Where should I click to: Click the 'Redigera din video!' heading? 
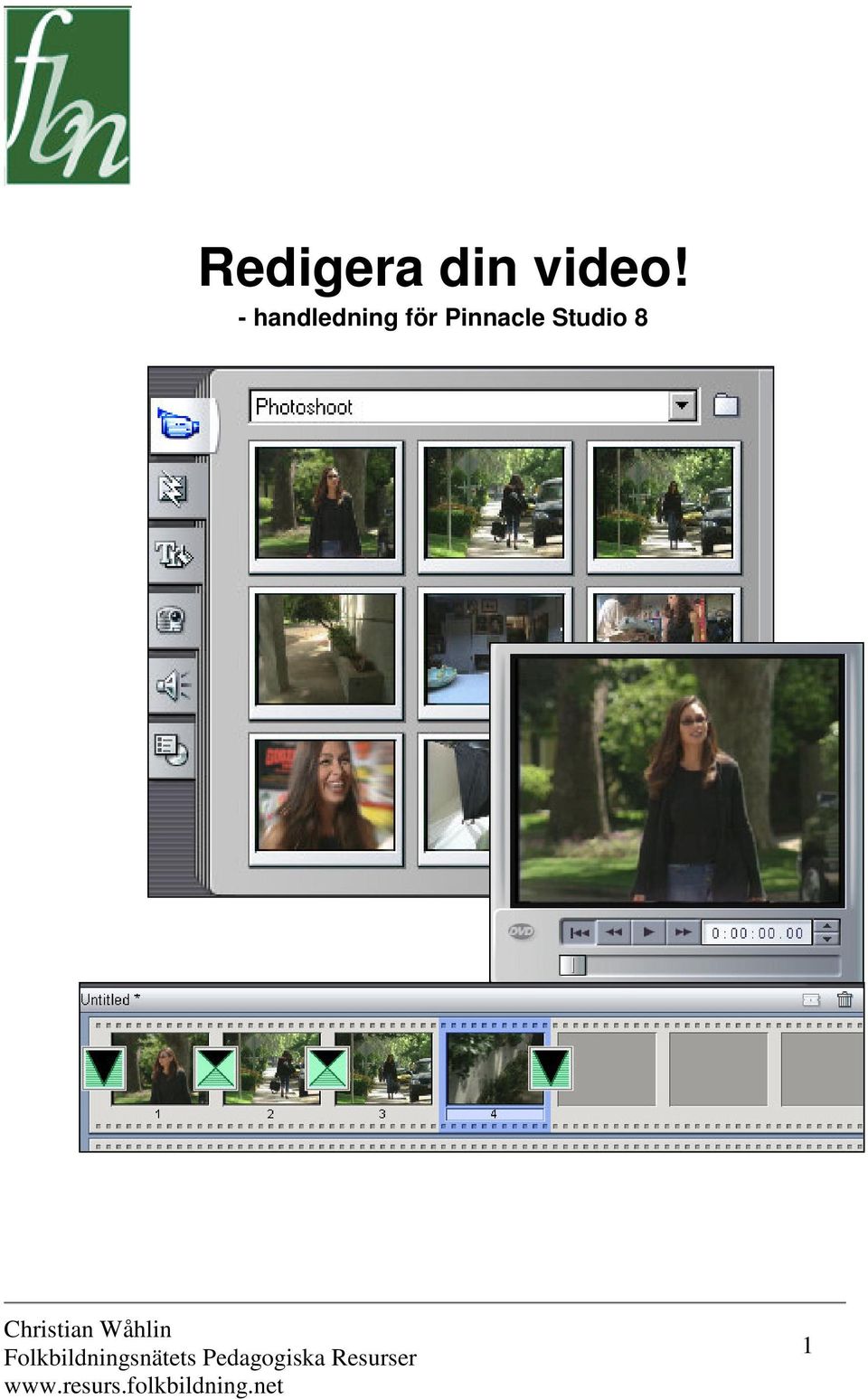tap(443, 267)
